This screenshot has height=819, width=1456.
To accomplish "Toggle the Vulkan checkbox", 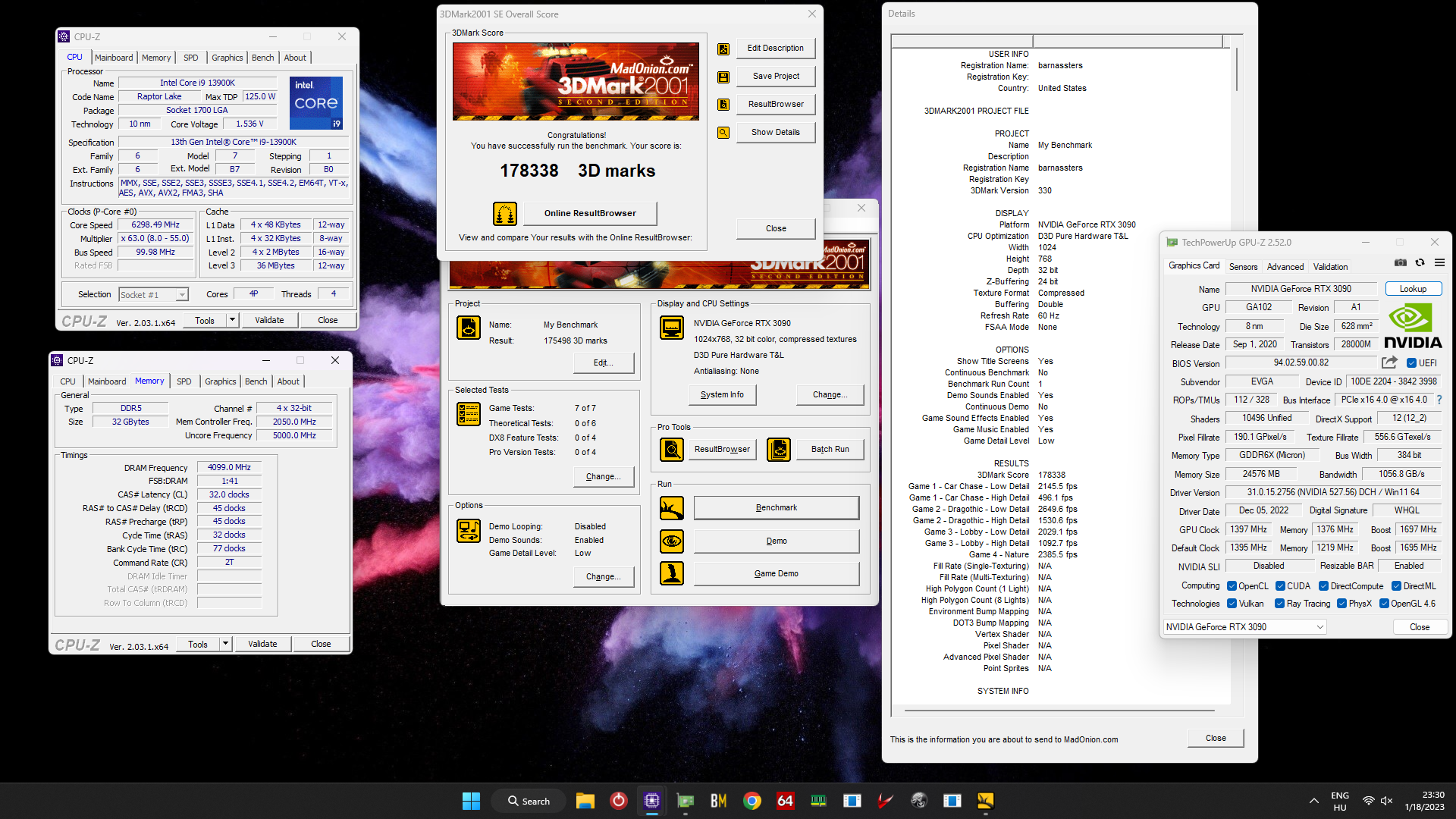I will click(x=1232, y=604).
